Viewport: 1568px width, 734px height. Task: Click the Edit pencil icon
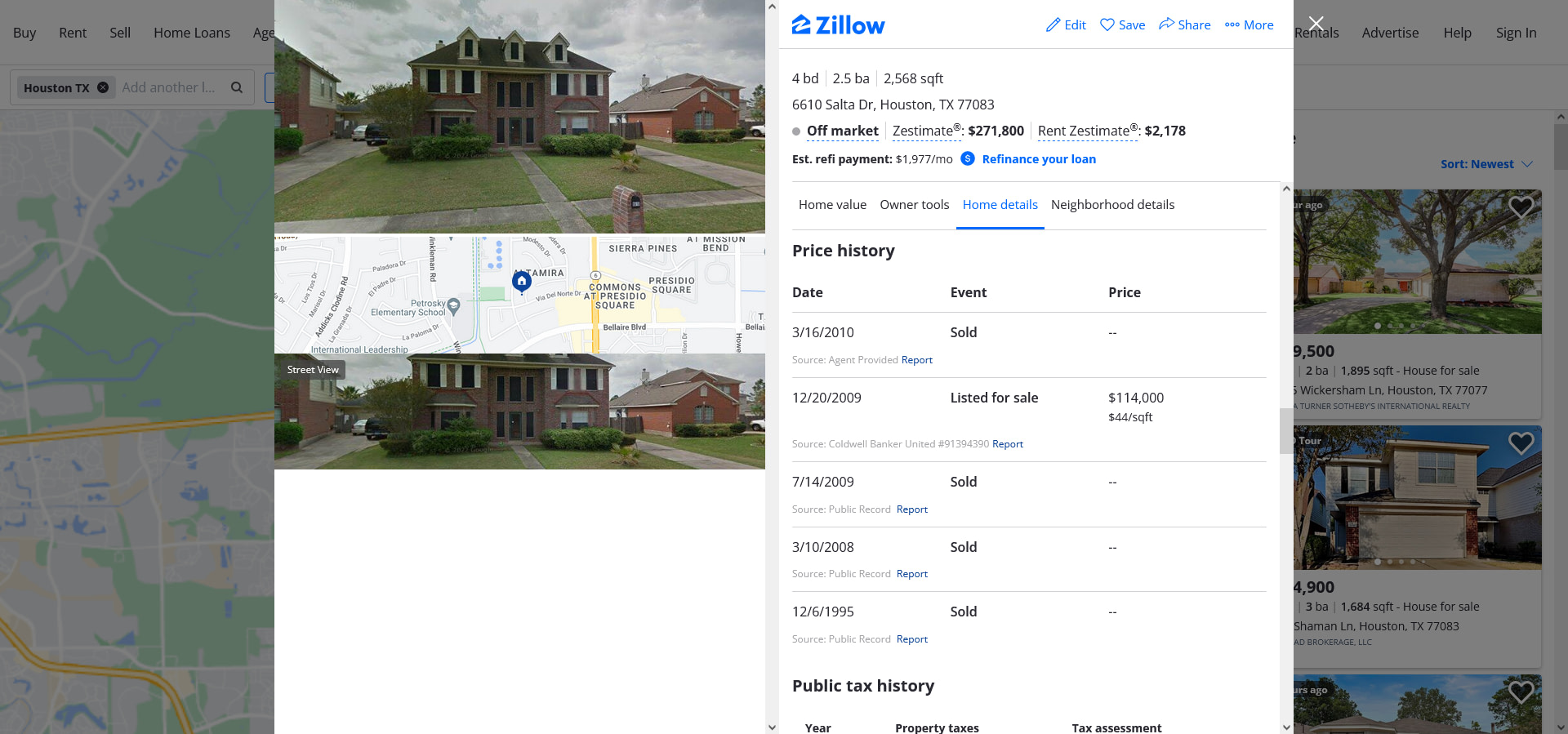coord(1053,25)
